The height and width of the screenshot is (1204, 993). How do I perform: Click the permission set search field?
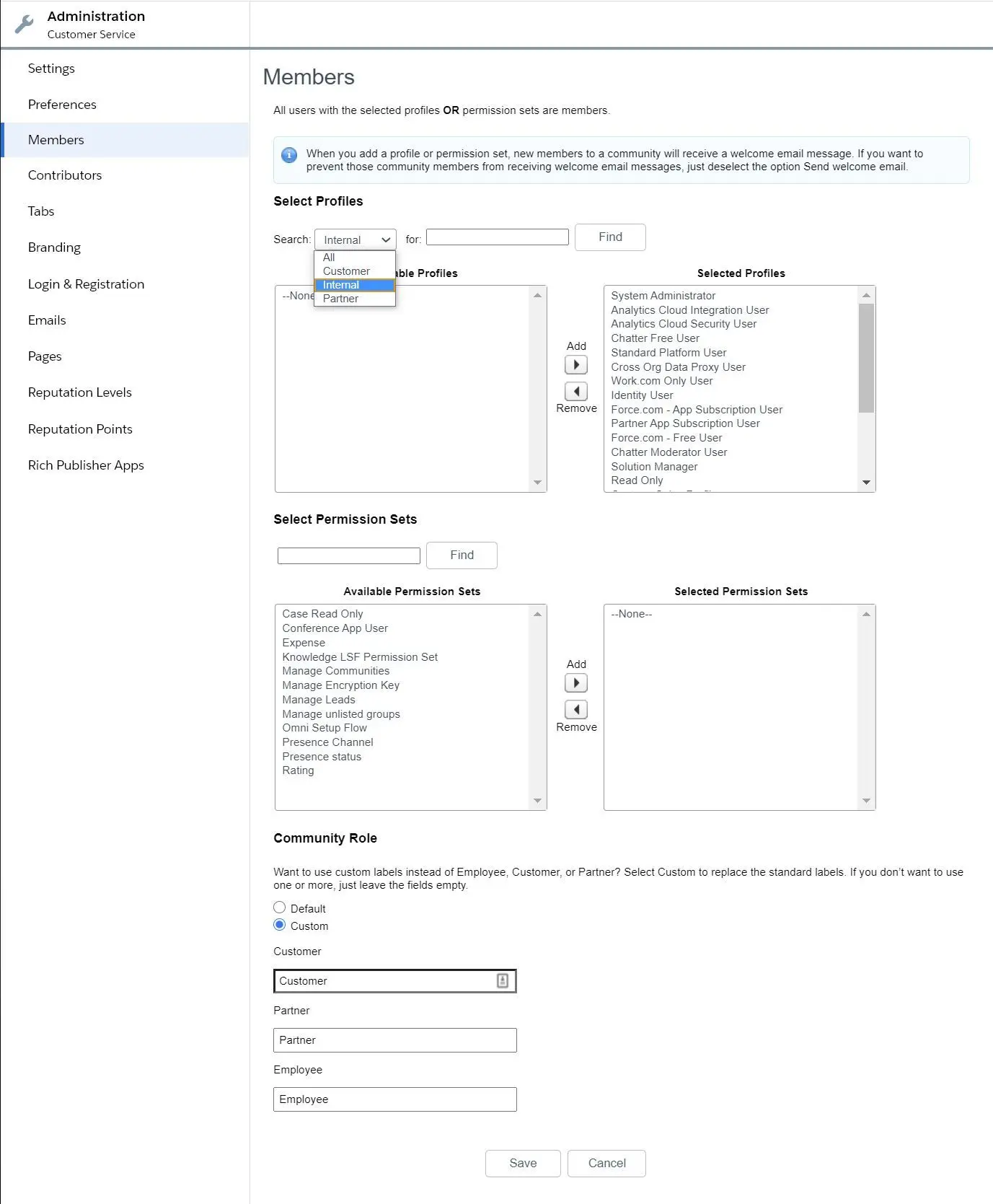point(349,555)
